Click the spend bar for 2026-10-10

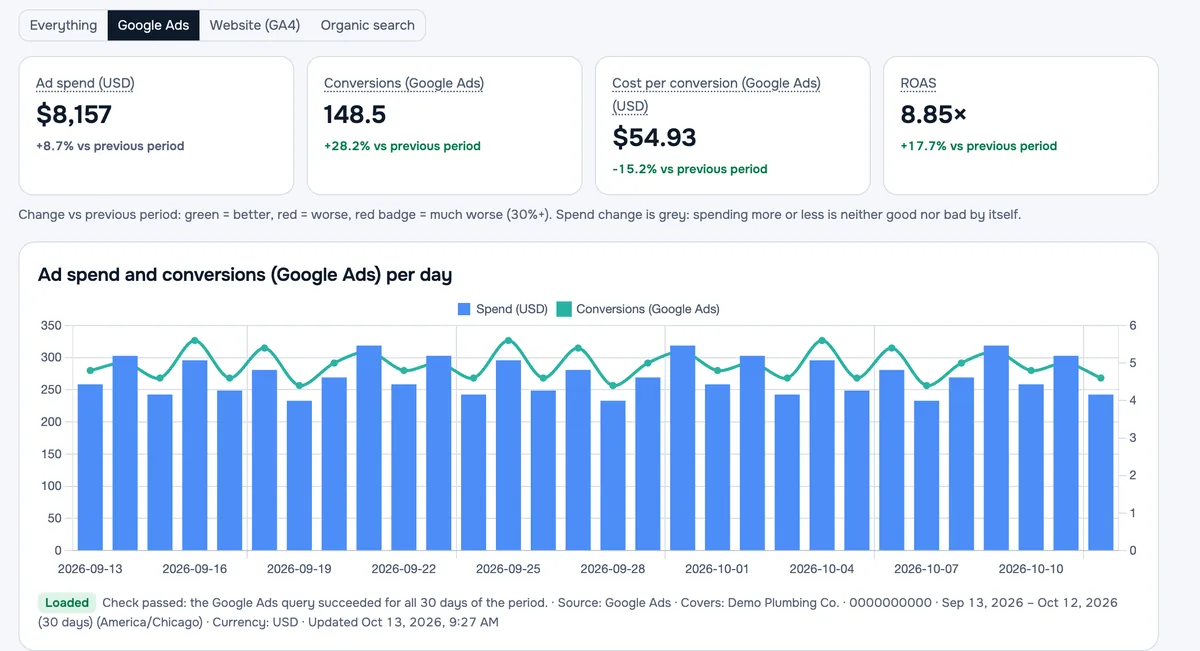click(1031, 467)
